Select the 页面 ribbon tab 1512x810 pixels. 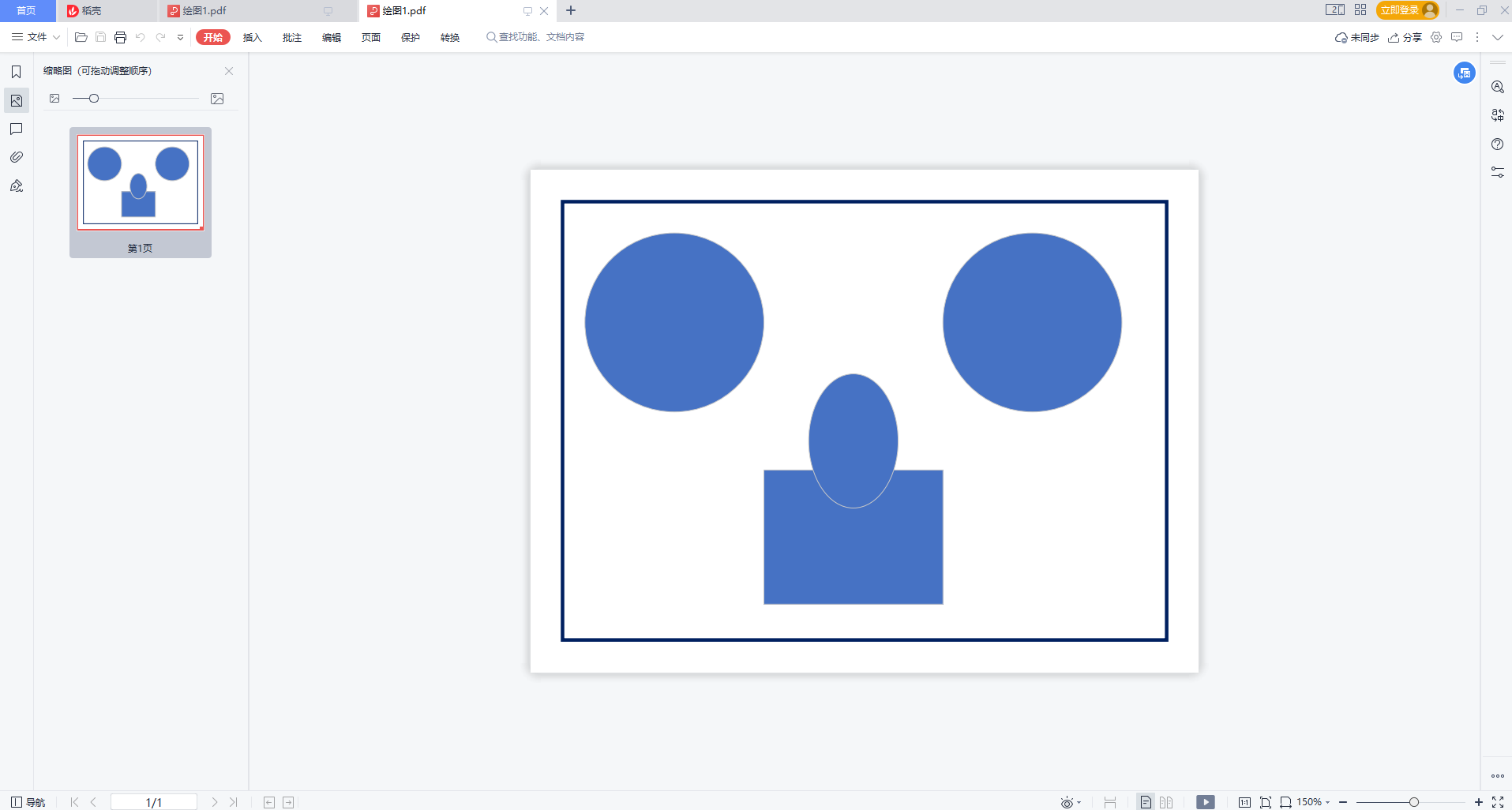(371, 37)
